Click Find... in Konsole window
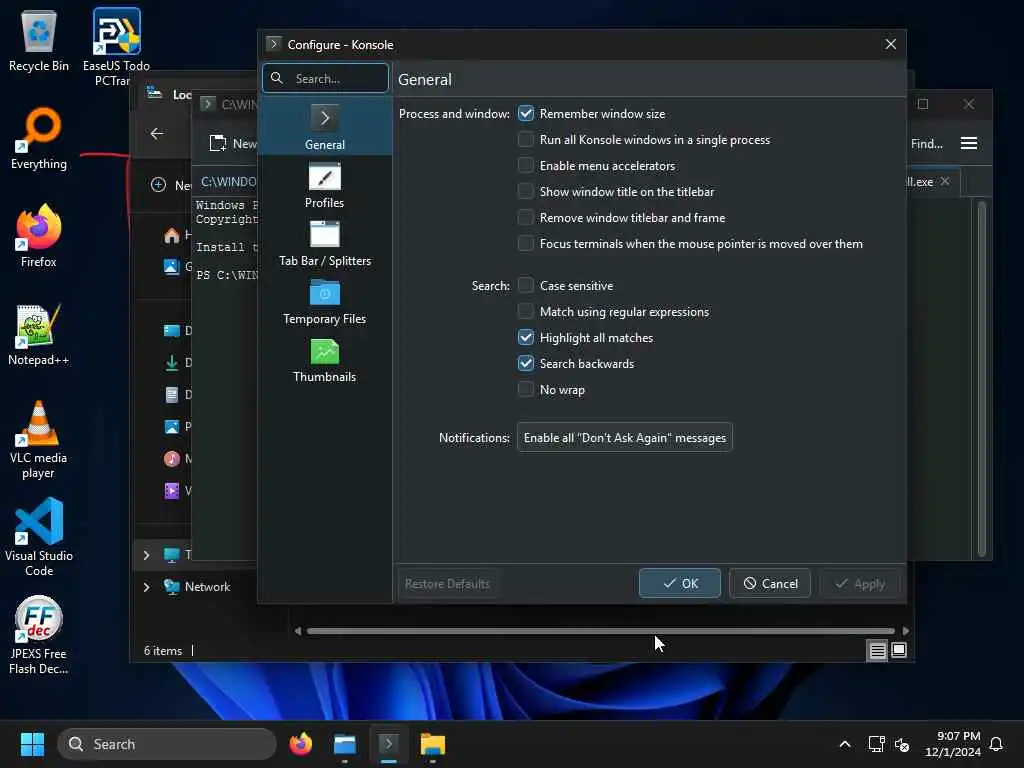This screenshot has width=1024, height=768. (926, 143)
